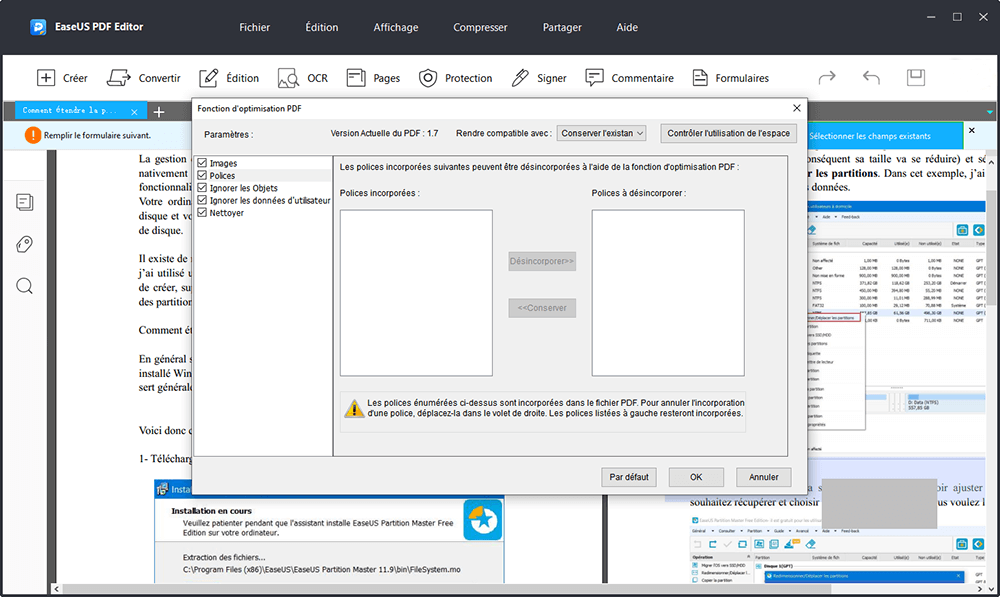The width and height of the screenshot is (1000, 597).
Task: Open the Signer tool
Action: point(533,77)
